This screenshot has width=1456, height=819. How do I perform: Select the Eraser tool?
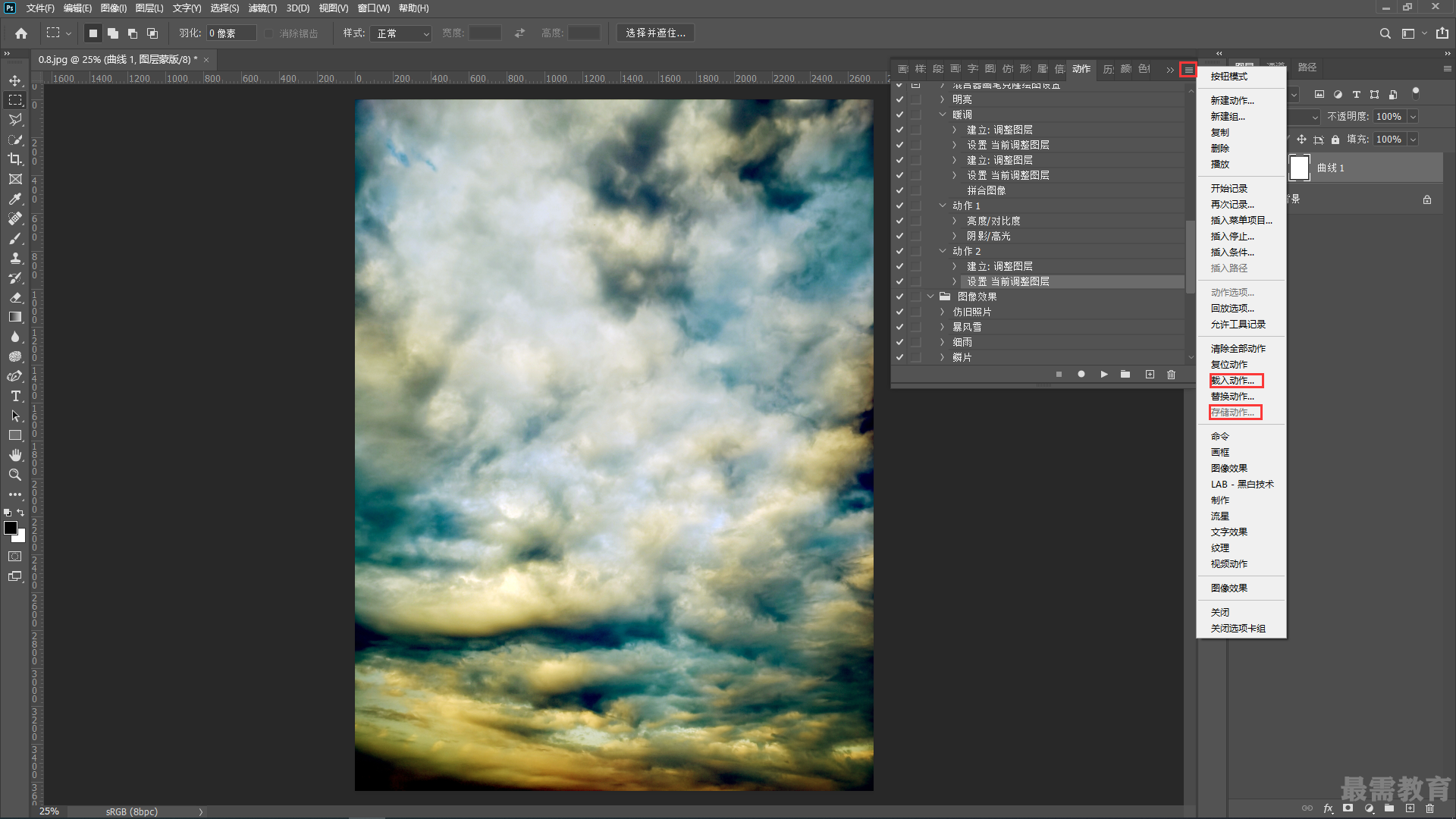pyautogui.click(x=15, y=297)
